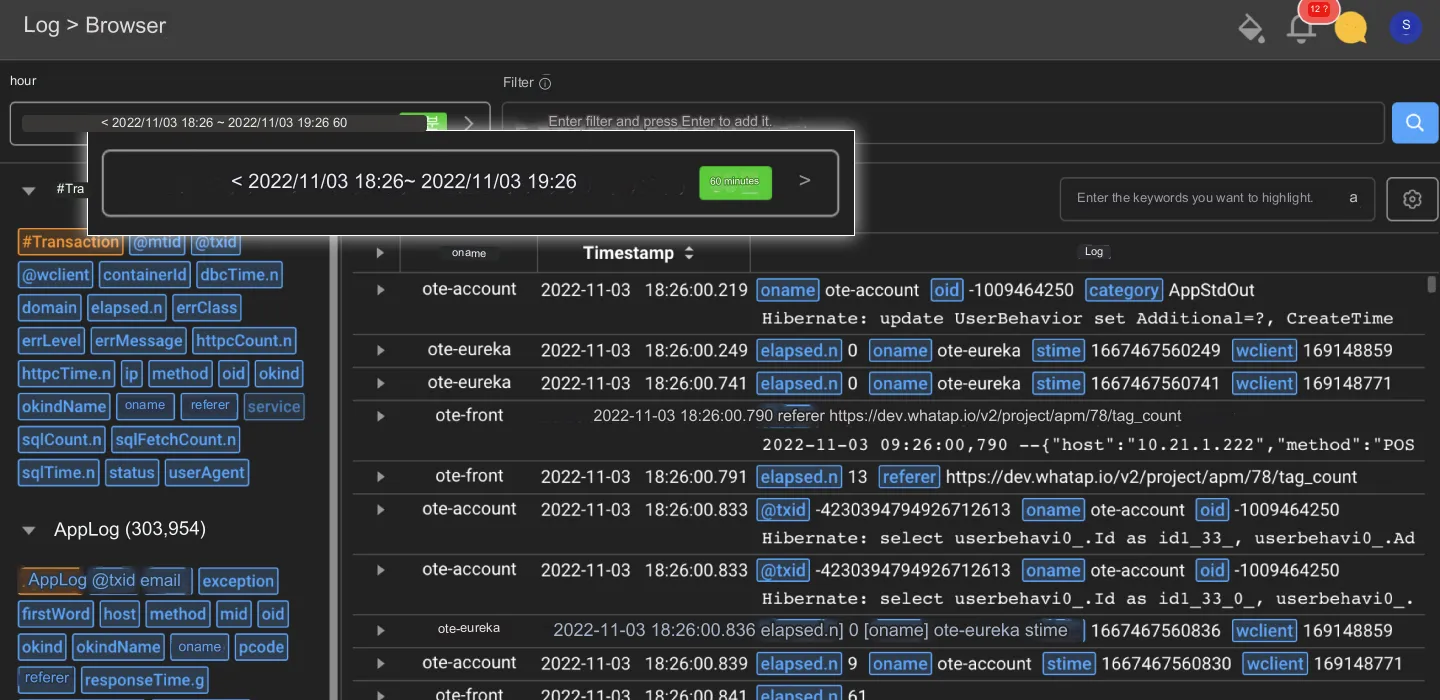Open the yellow chat bubble icon
The width and height of the screenshot is (1440, 700).
point(1351,28)
